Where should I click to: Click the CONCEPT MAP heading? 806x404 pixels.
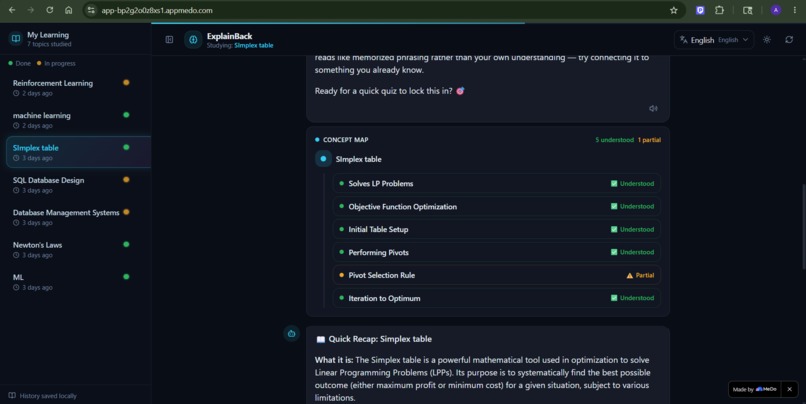tap(345, 140)
